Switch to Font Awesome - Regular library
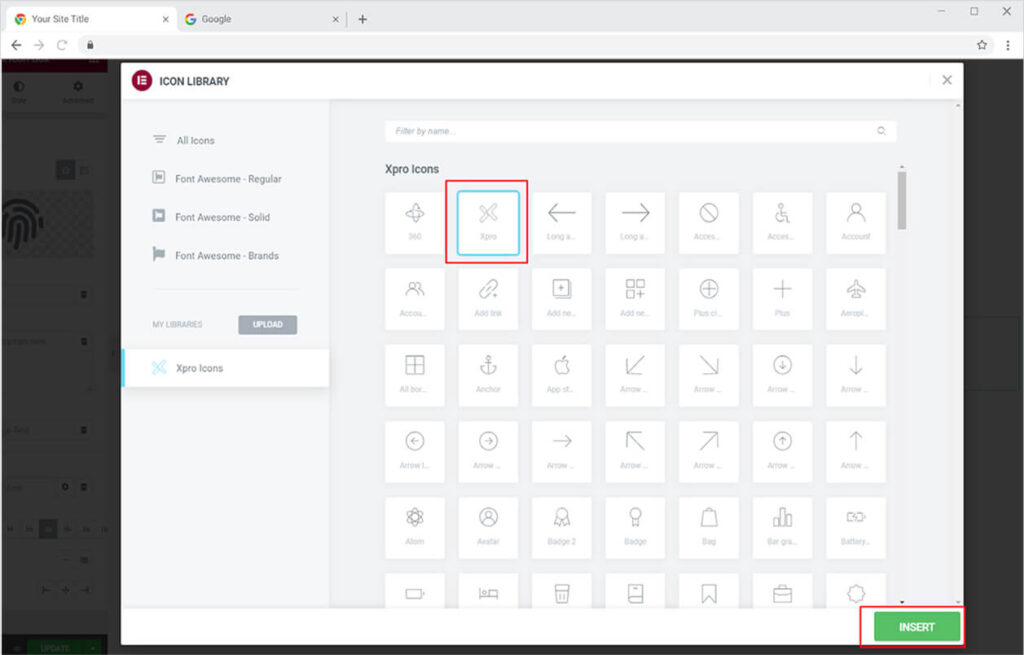Image resolution: width=1024 pixels, height=655 pixels. [227, 179]
